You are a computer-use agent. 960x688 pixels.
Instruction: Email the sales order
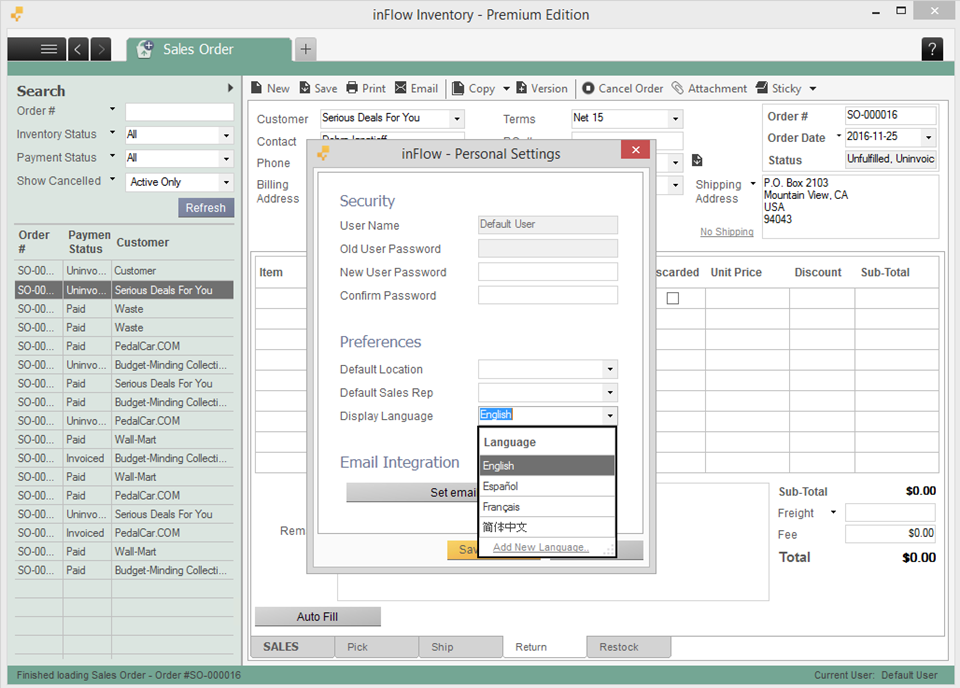(x=416, y=88)
